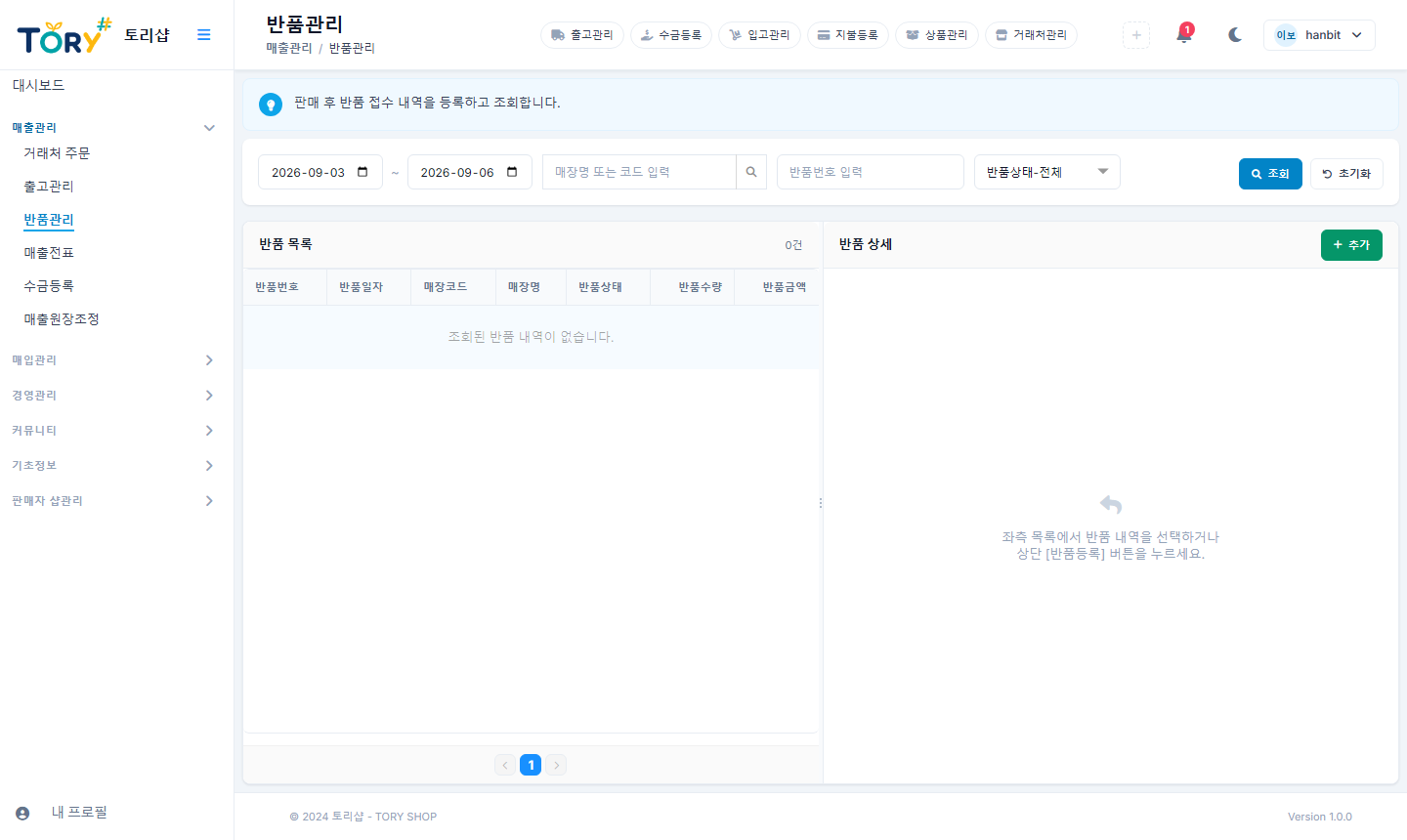Expand the 기초정보 sidebar section
Screen dimensions: 1407x840
(113, 466)
